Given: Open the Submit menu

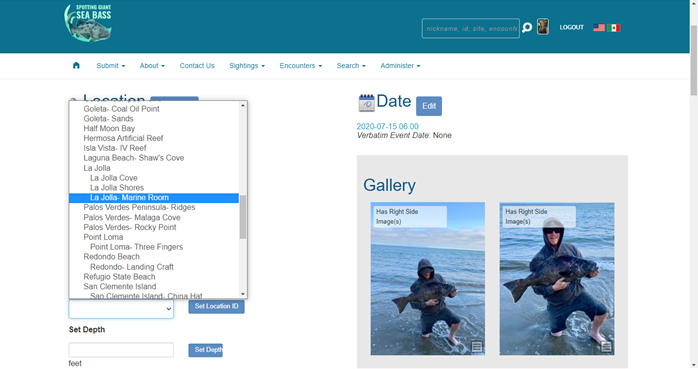Looking at the screenshot, I should point(110,65).
